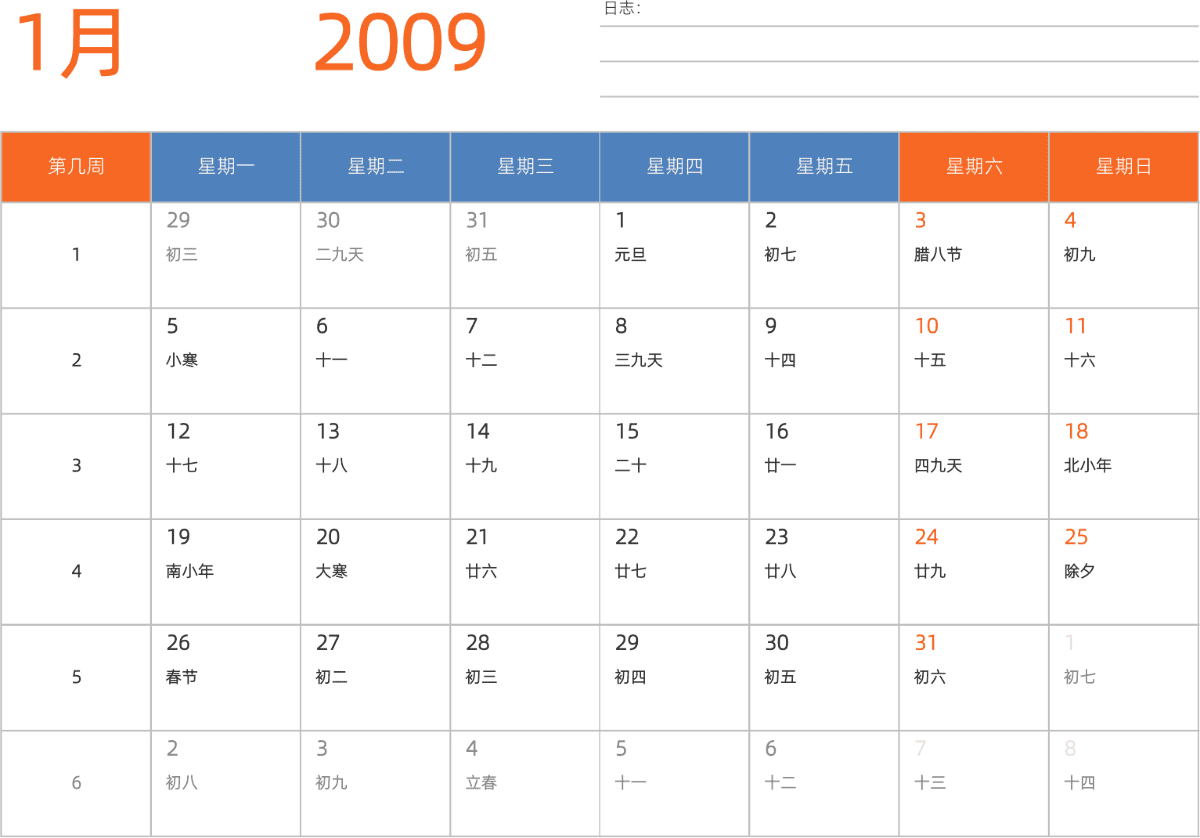The height and width of the screenshot is (838, 1200).
Task: Click the 北小年 label
Action: click(x=1088, y=466)
